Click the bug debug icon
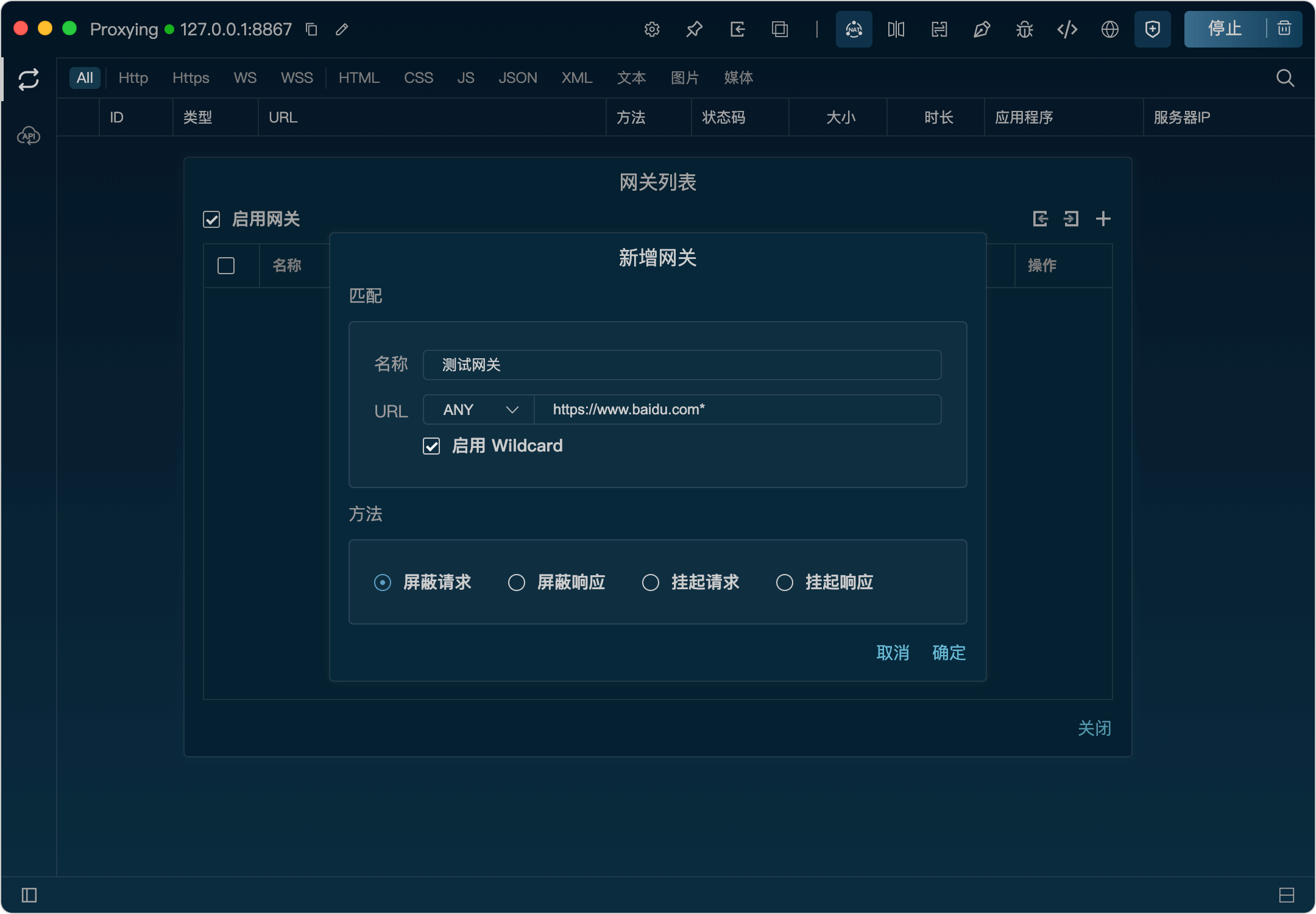 pyautogui.click(x=1024, y=29)
